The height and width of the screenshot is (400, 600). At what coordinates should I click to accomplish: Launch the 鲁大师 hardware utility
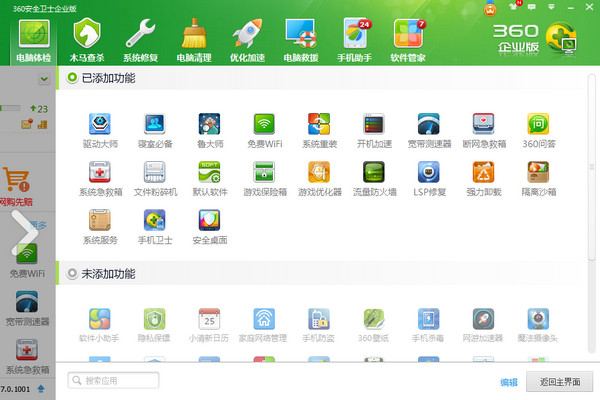click(210, 126)
